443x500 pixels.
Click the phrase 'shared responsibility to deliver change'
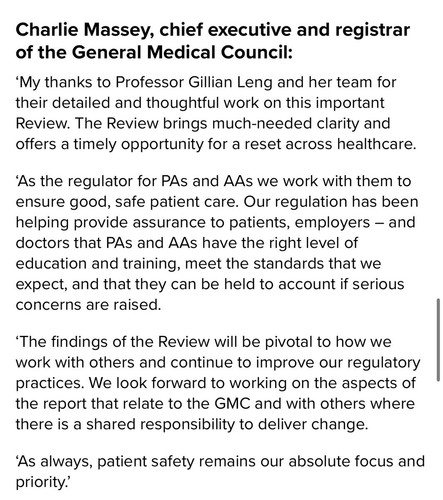[x=227, y=425]
